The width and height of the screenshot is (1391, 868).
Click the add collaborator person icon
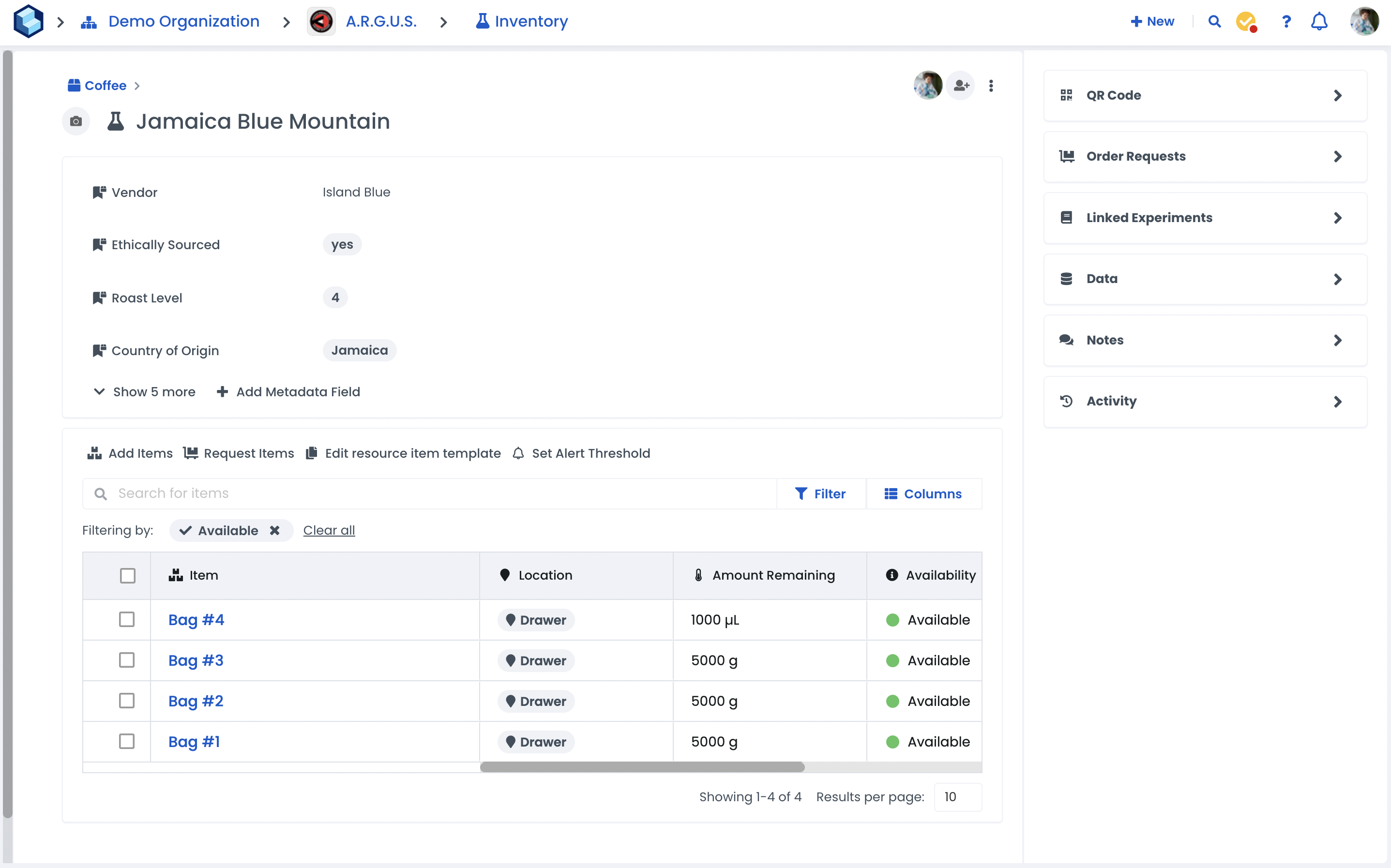pos(961,86)
